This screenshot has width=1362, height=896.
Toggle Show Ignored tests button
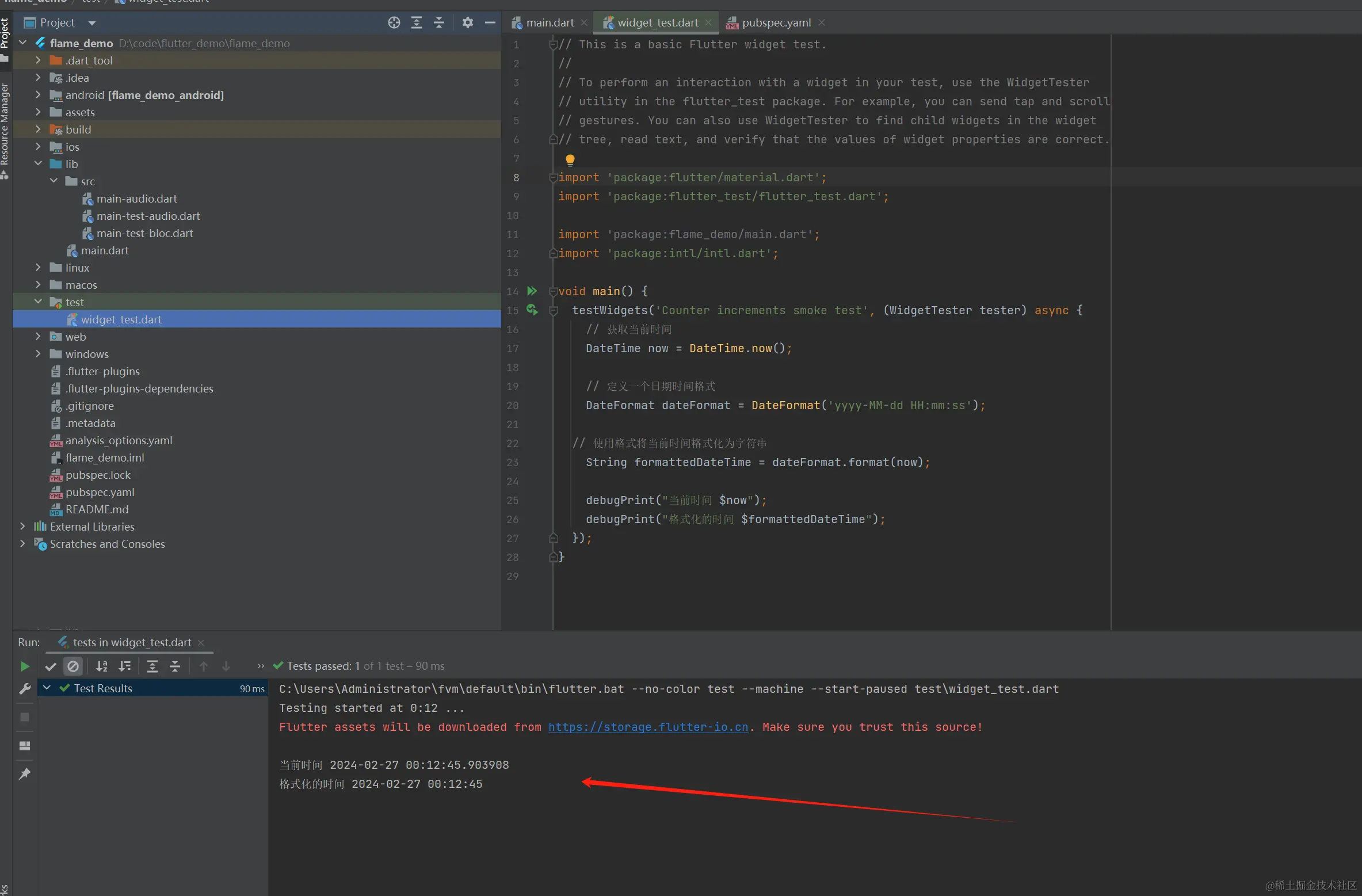pyautogui.click(x=73, y=666)
